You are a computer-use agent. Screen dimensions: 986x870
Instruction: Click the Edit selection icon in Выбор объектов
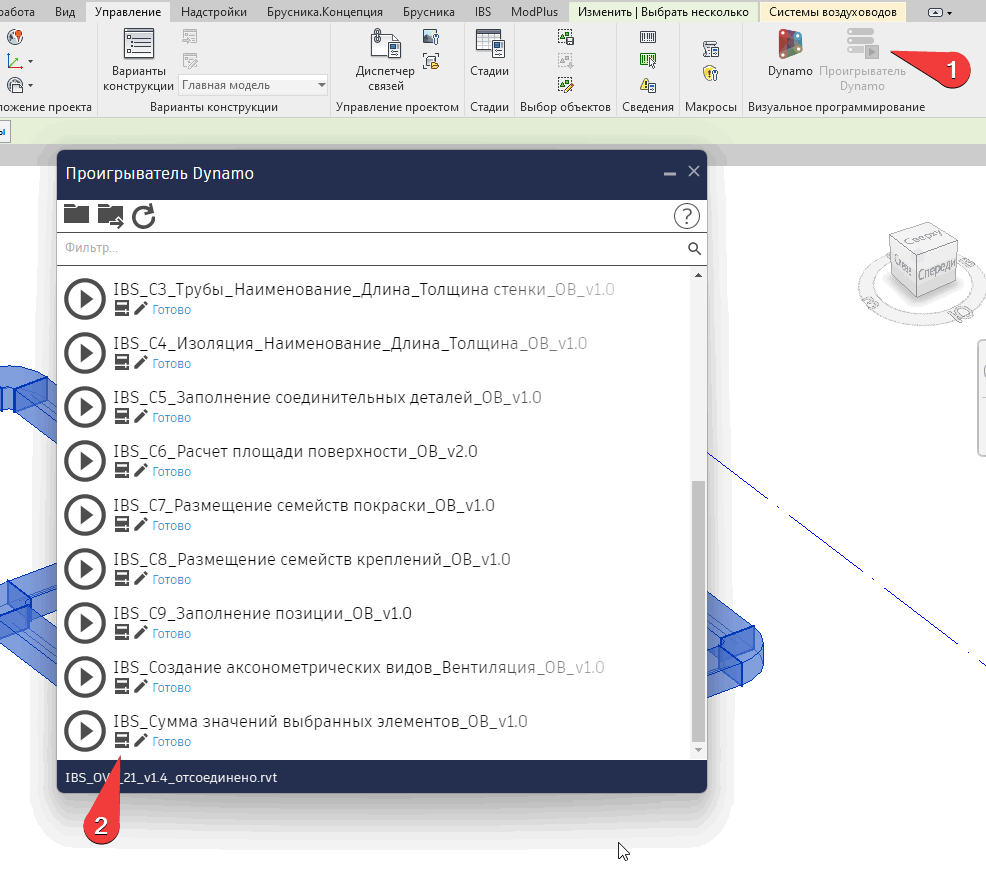565,85
